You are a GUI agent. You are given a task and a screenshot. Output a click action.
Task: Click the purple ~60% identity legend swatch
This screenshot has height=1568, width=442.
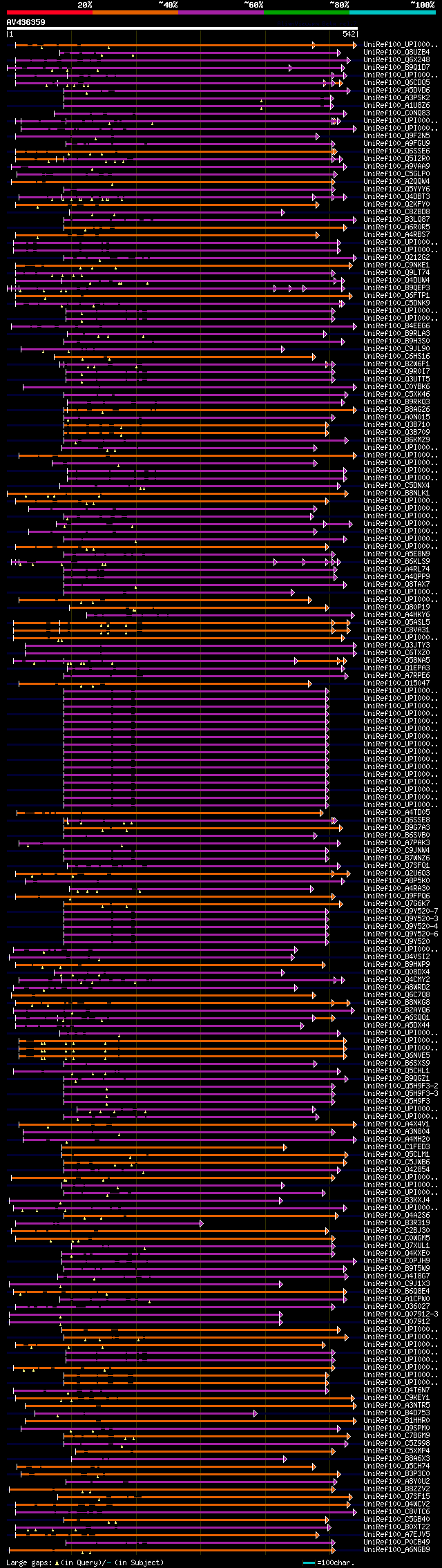tap(220, 12)
